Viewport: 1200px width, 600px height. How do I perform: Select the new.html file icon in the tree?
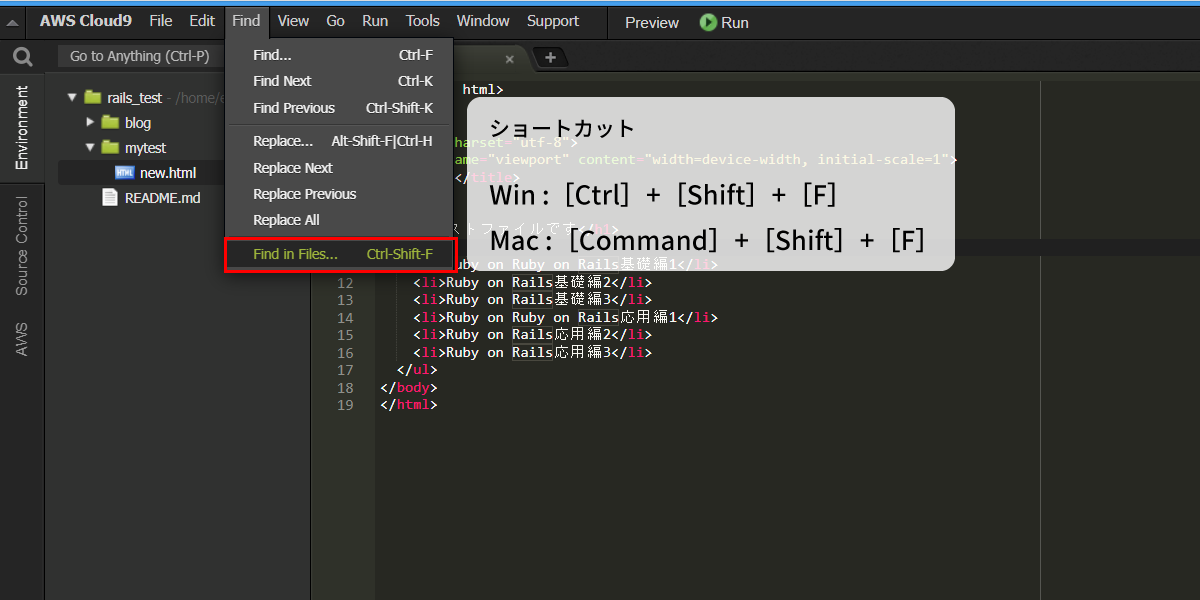pyautogui.click(x=125, y=173)
